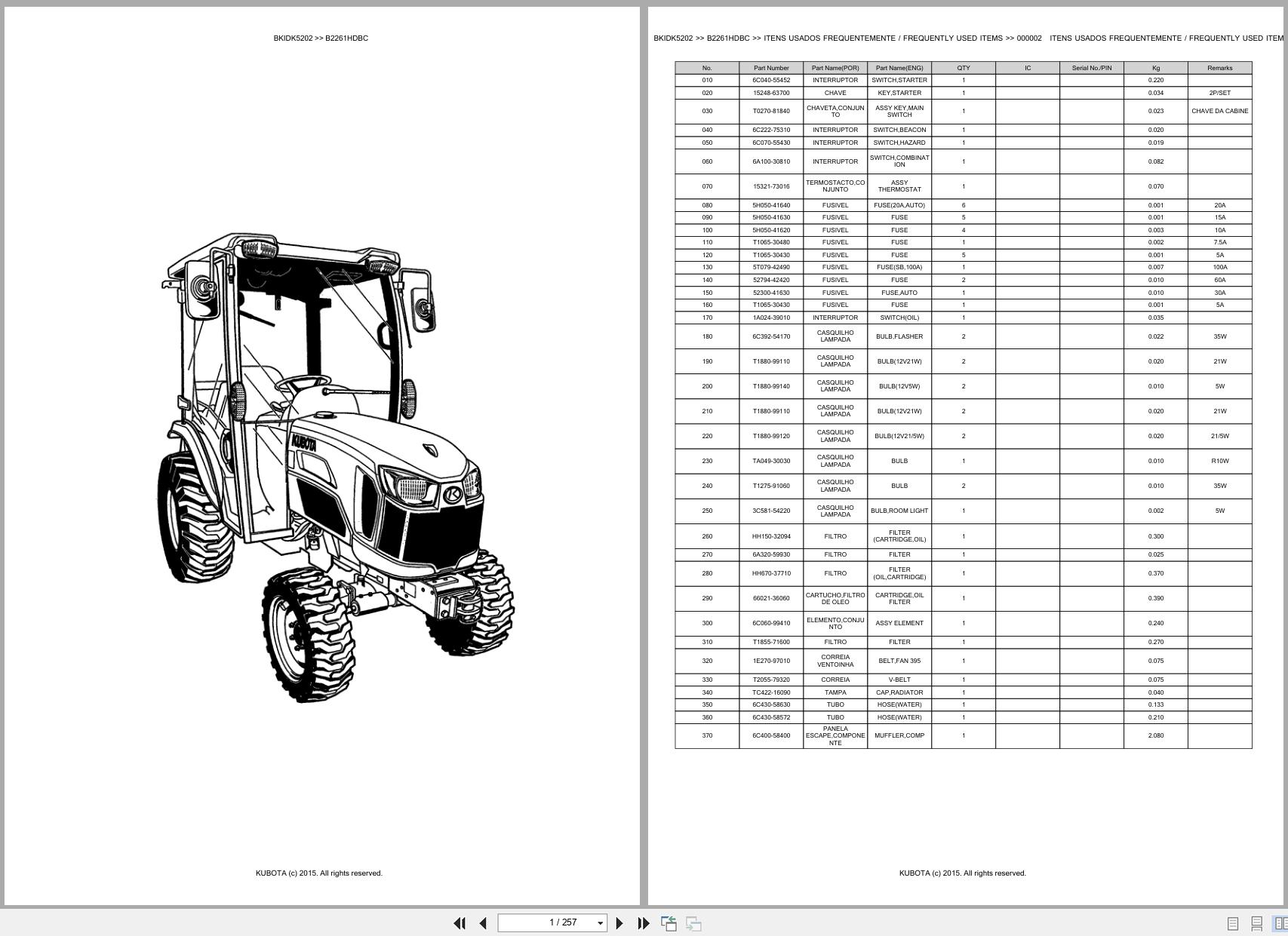
Task: Click the Part Name(ENG) column header
Action: click(x=899, y=68)
